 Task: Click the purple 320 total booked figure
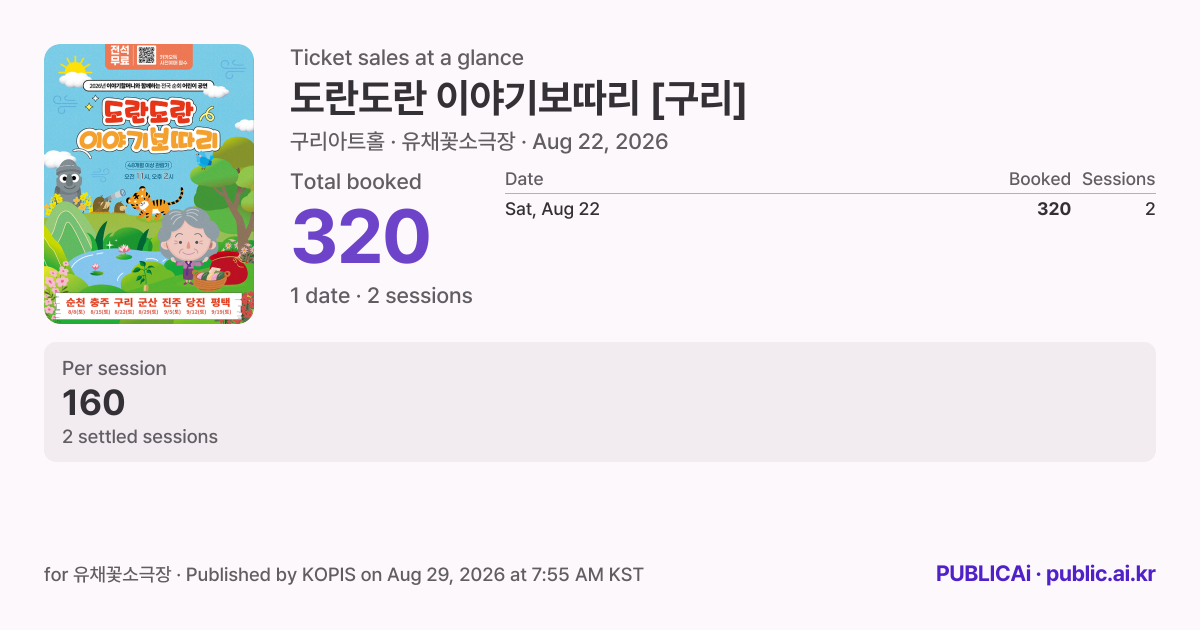pos(361,238)
